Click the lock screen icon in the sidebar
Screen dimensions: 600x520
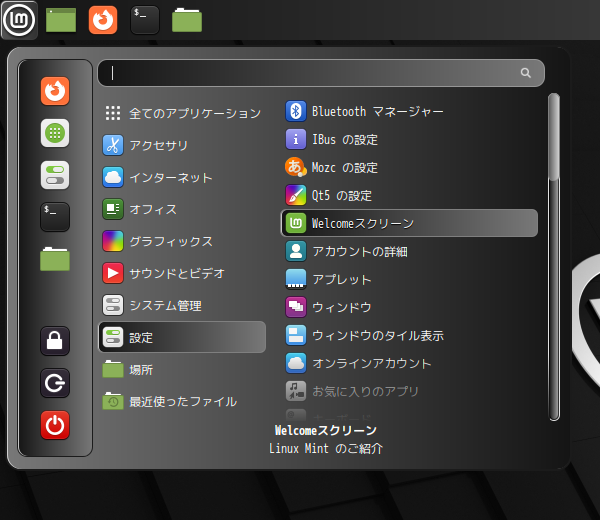55,341
